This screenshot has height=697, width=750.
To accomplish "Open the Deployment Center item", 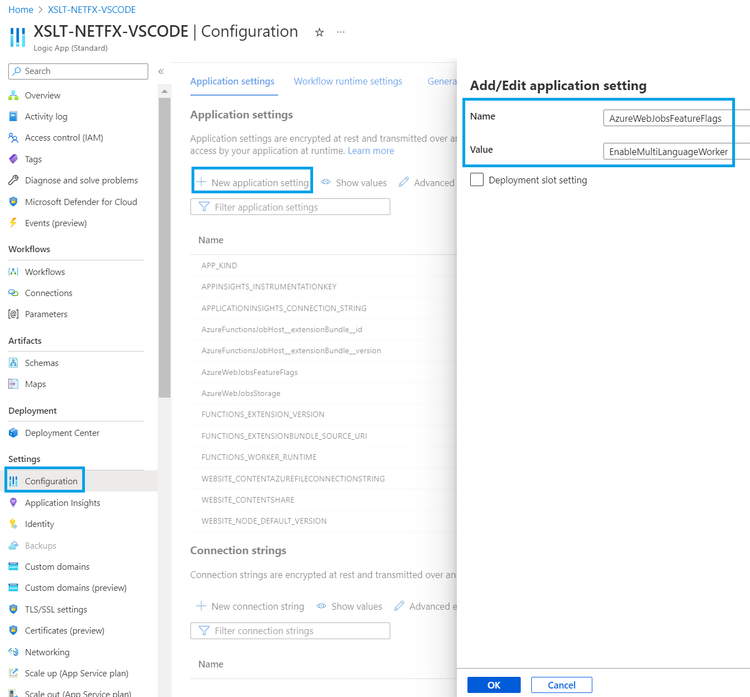I will (62, 433).
